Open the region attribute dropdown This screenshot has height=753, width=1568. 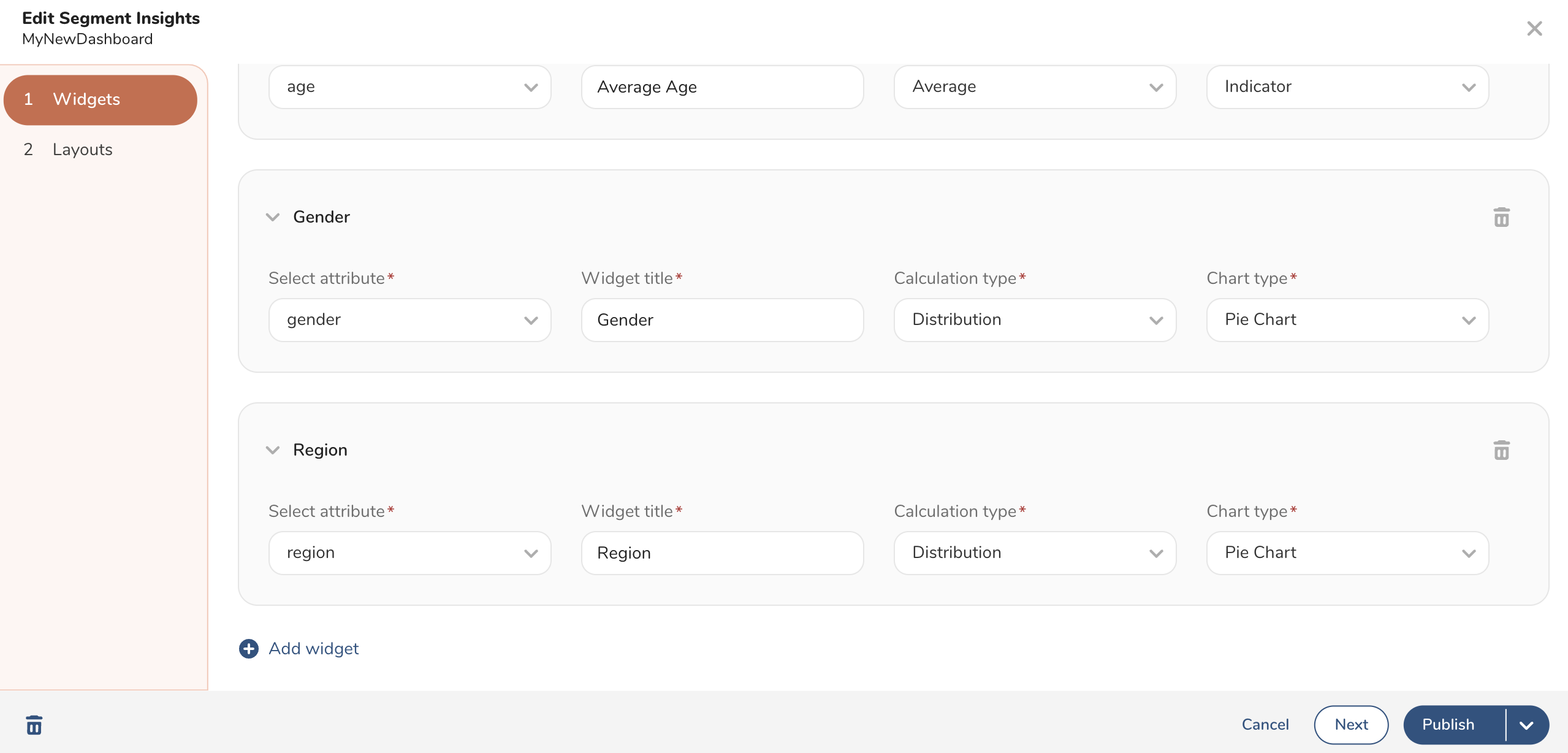[409, 553]
